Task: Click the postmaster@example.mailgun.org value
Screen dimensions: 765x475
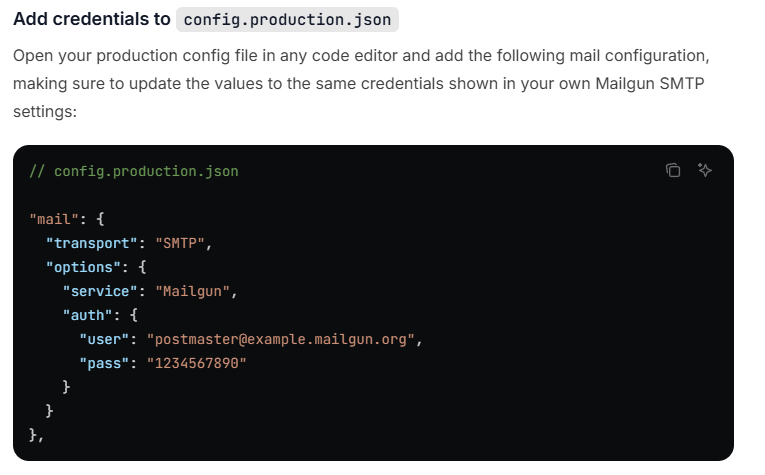Action: point(281,339)
